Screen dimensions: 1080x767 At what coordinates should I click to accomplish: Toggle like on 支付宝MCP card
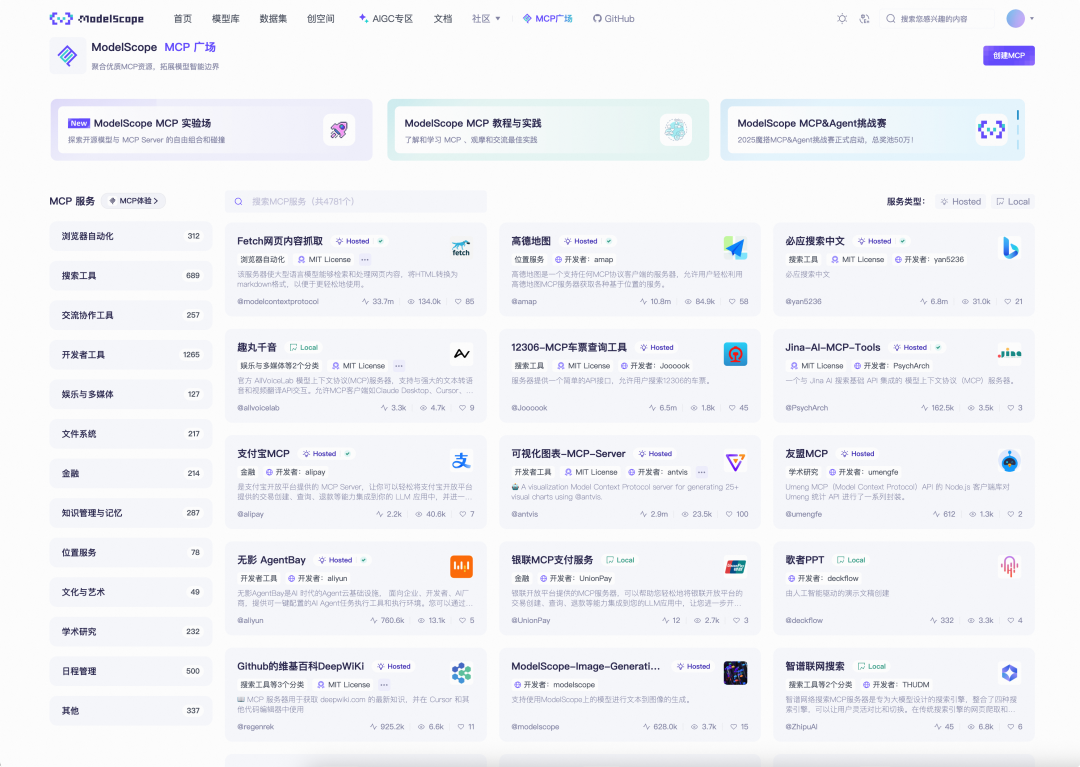pyautogui.click(x=463, y=514)
